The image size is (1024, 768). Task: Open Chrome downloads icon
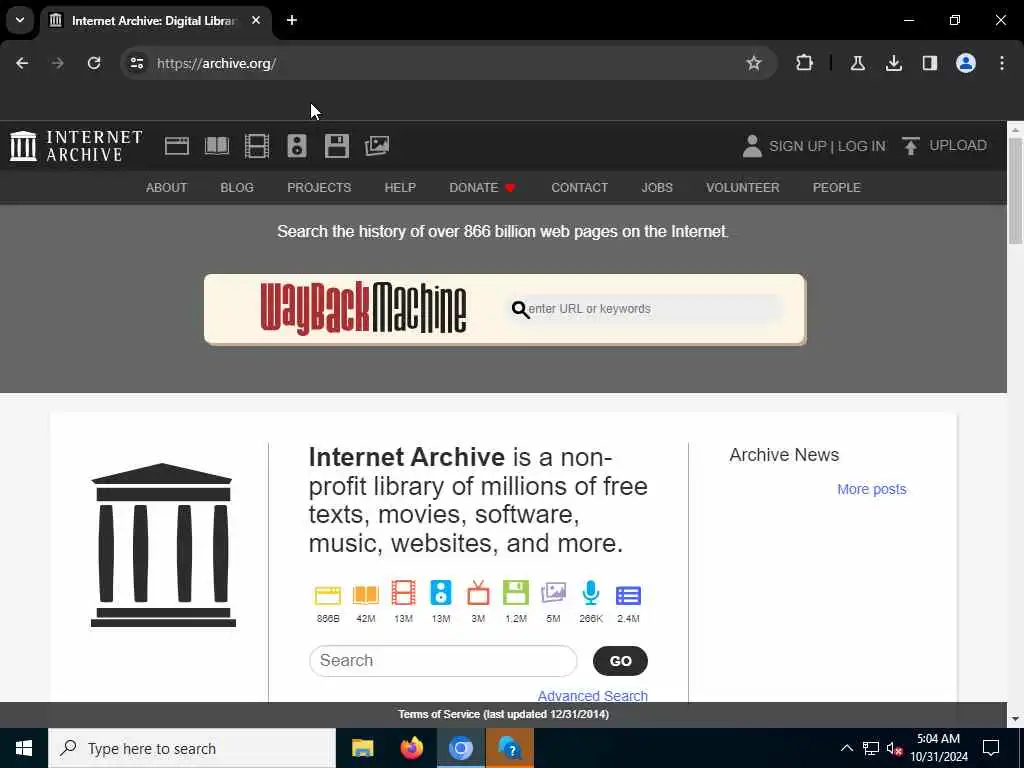point(893,63)
